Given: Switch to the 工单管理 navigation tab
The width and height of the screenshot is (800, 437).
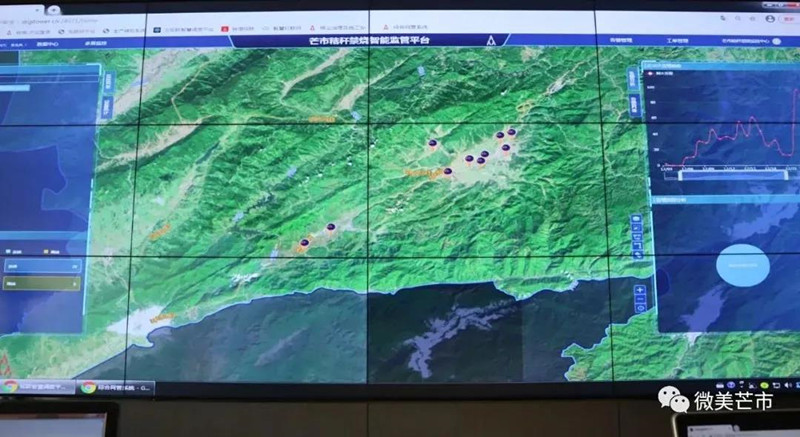Looking at the screenshot, I should [x=677, y=41].
